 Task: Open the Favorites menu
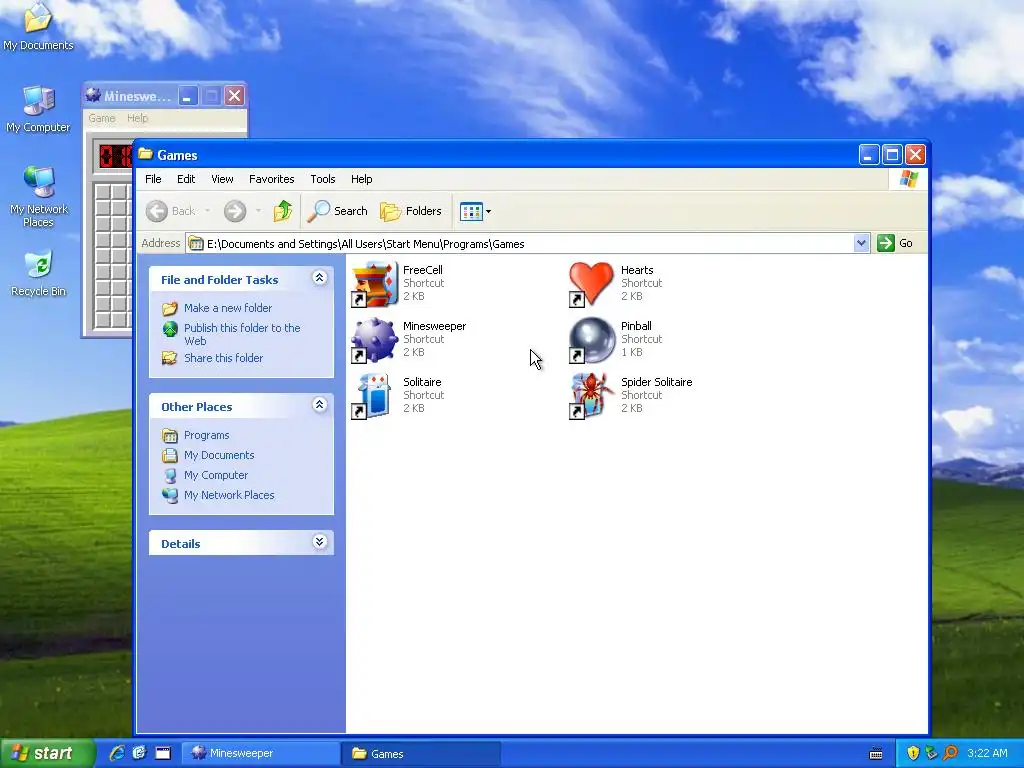coord(272,179)
